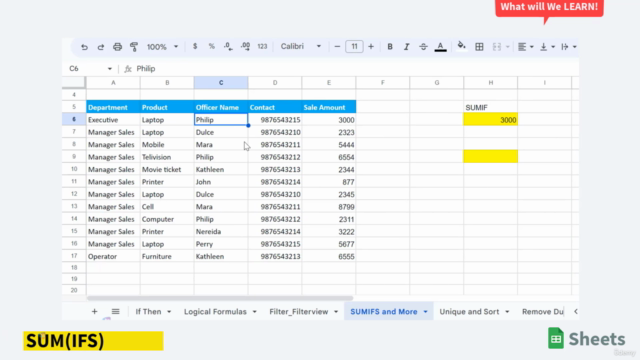The height and width of the screenshot is (360, 640).
Task: Switch to the Unique and Sort tab
Action: (469, 312)
